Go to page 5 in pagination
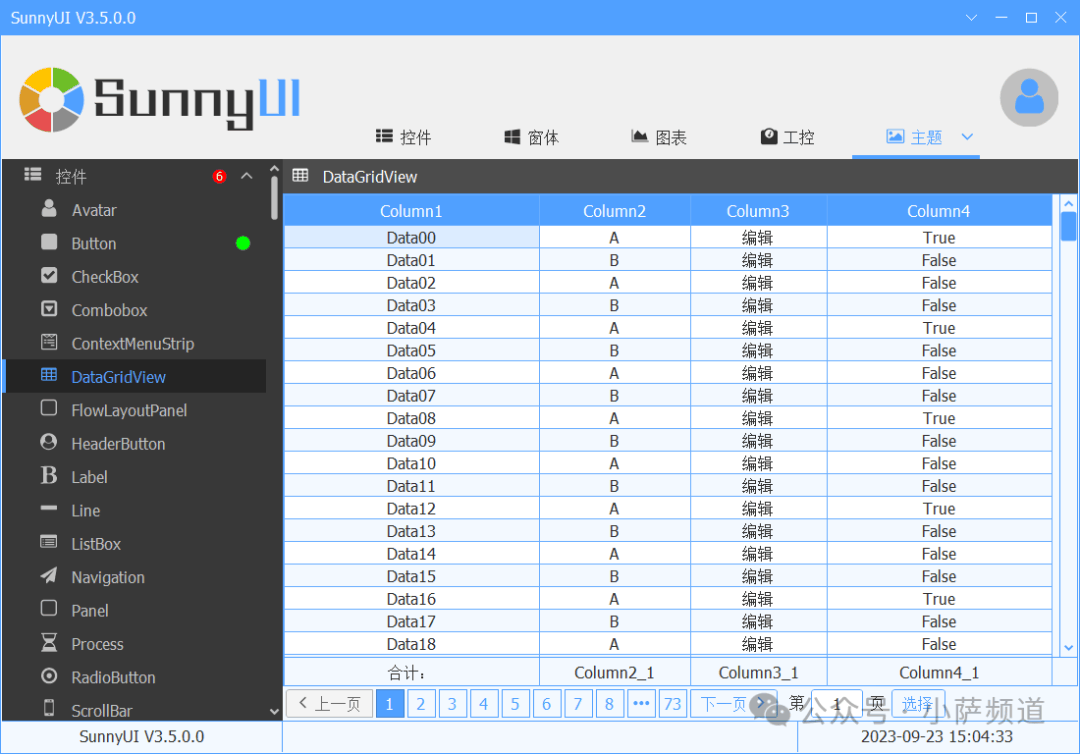The image size is (1080, 754). tap(515, 704)
